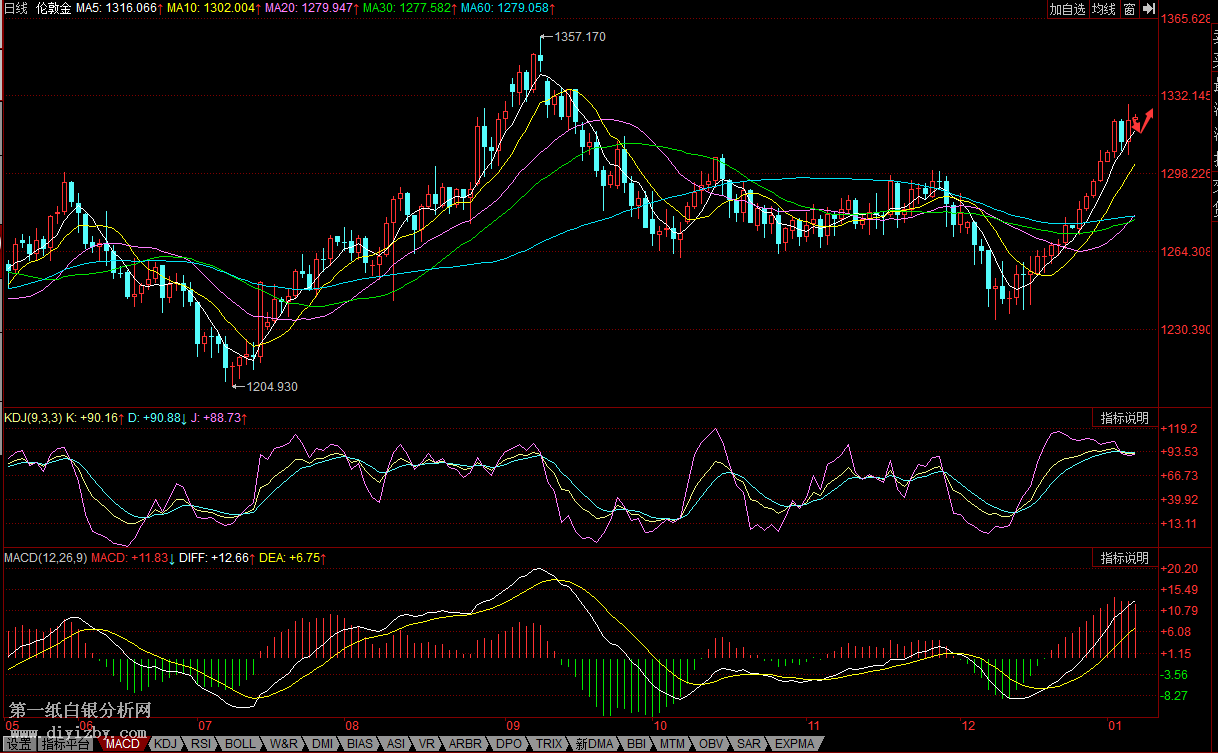
Task: Switch to the DMI indicator tab
Action: tap(323, 744)
